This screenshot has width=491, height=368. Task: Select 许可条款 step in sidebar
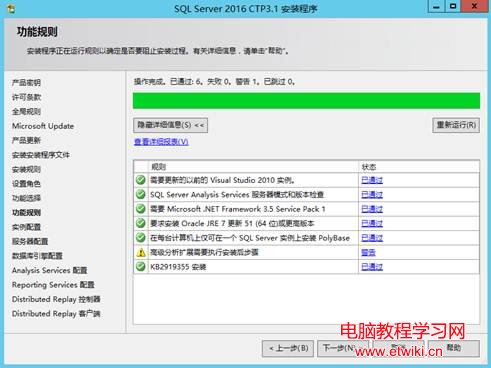26,97
